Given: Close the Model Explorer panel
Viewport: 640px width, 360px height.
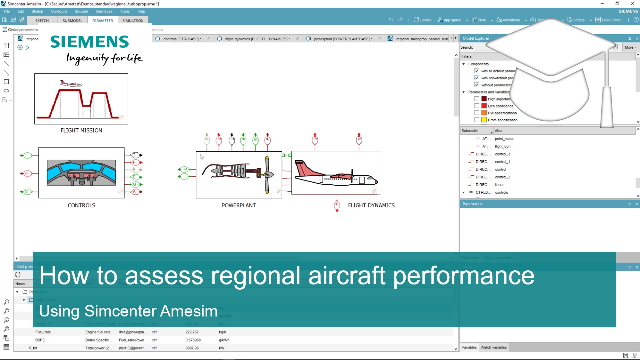Looking at the screenshot, I should (636, 38).
